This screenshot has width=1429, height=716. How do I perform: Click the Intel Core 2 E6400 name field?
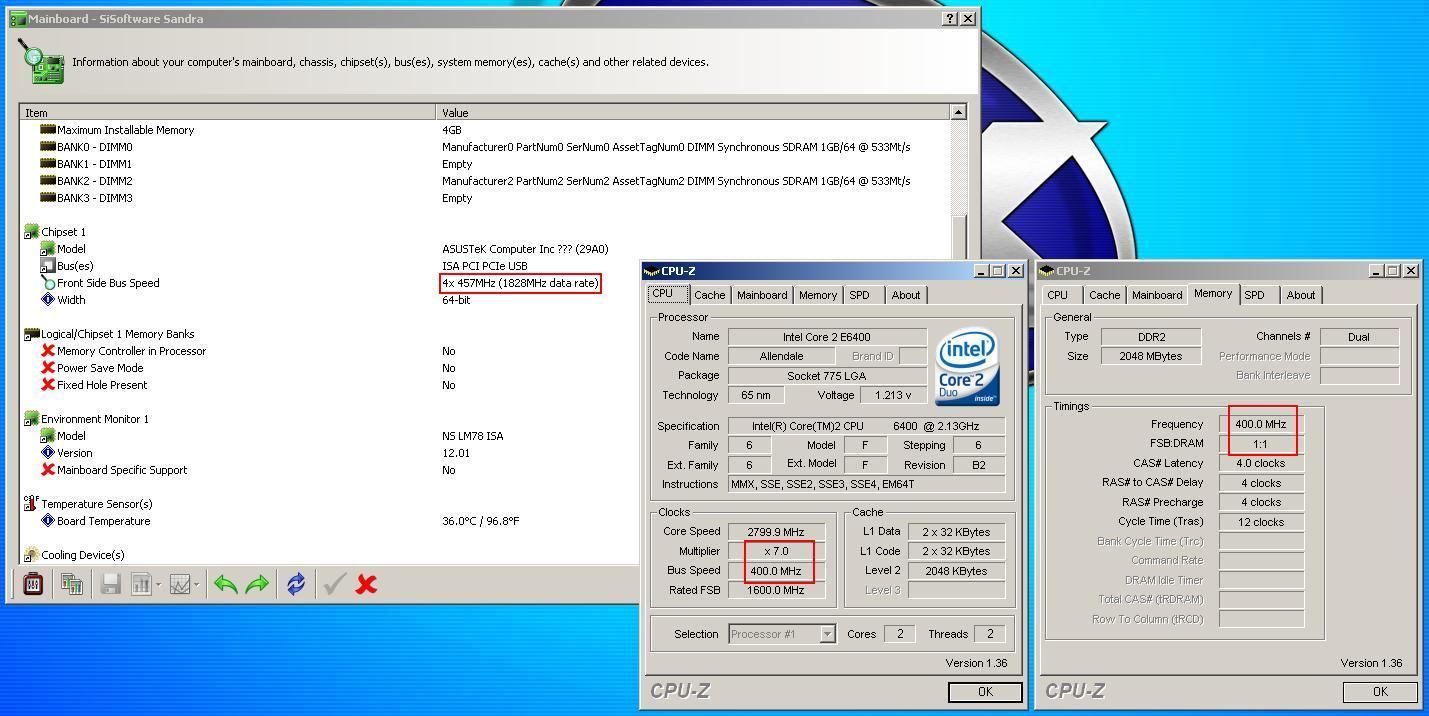pos(827,337)
